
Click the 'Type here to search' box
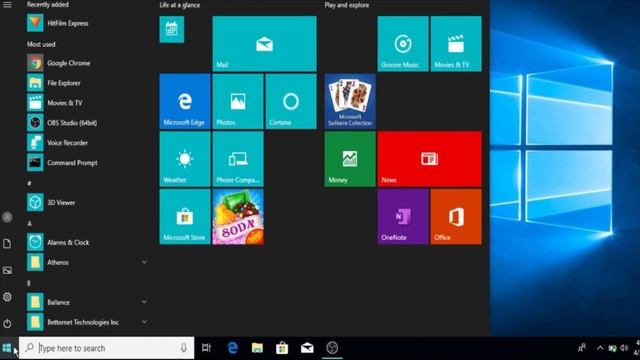pyautogui.click(x=107, y=348)
